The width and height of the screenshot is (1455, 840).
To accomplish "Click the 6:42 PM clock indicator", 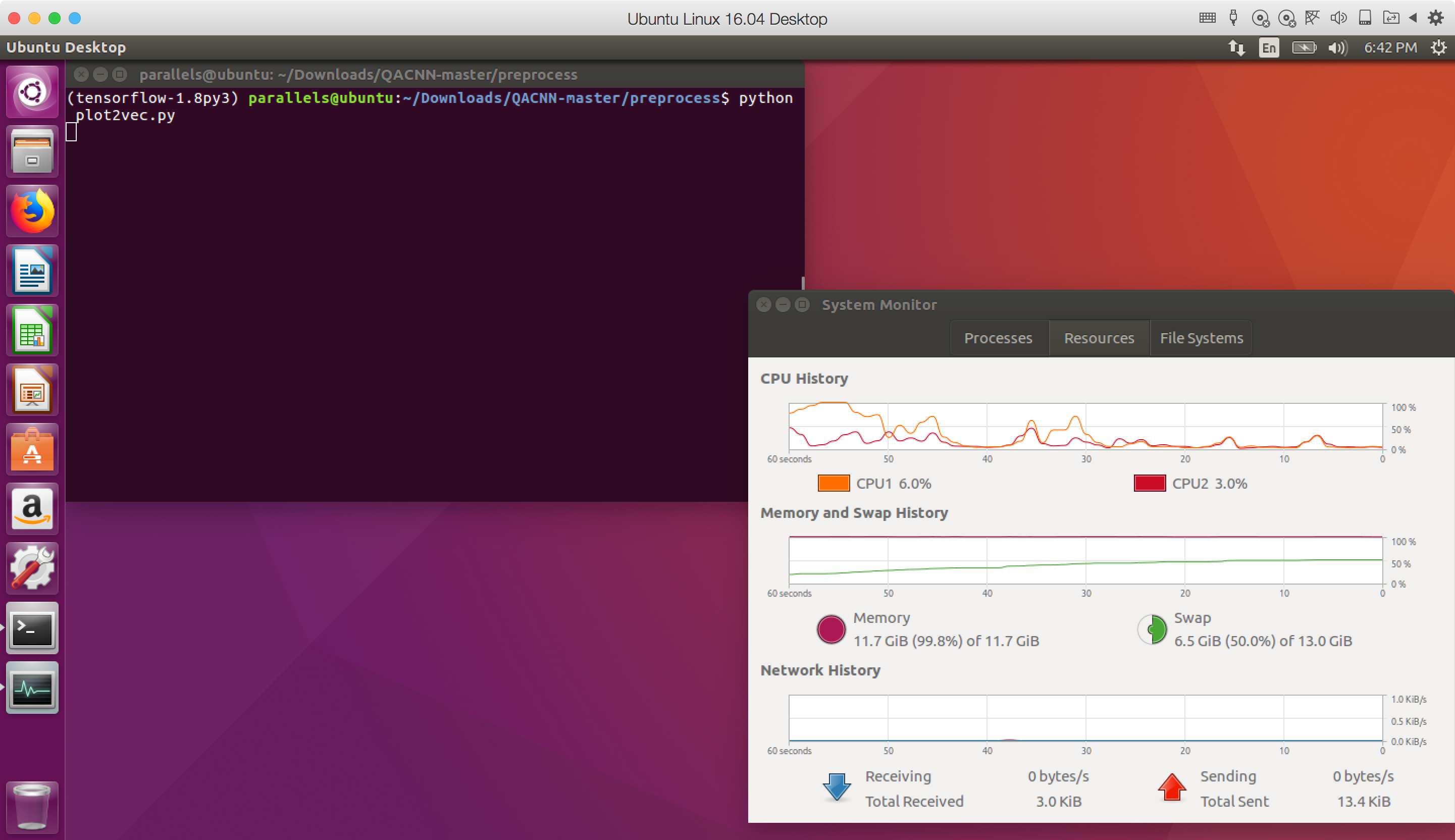I will point(1390,47).
